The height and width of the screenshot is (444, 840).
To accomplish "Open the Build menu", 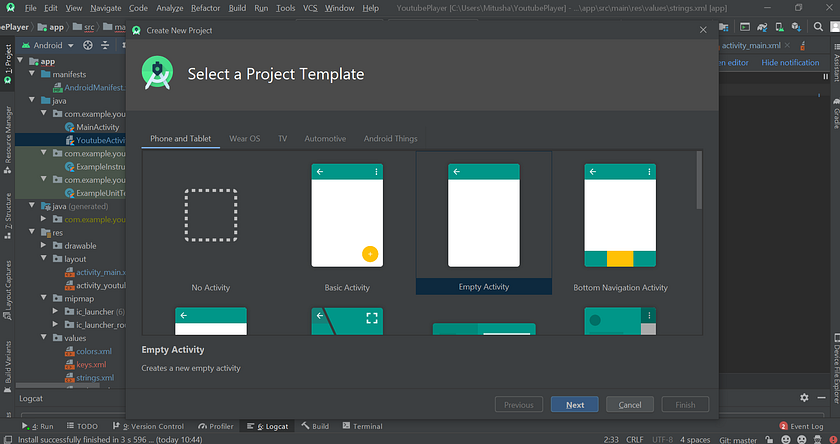I will point(237,8).
